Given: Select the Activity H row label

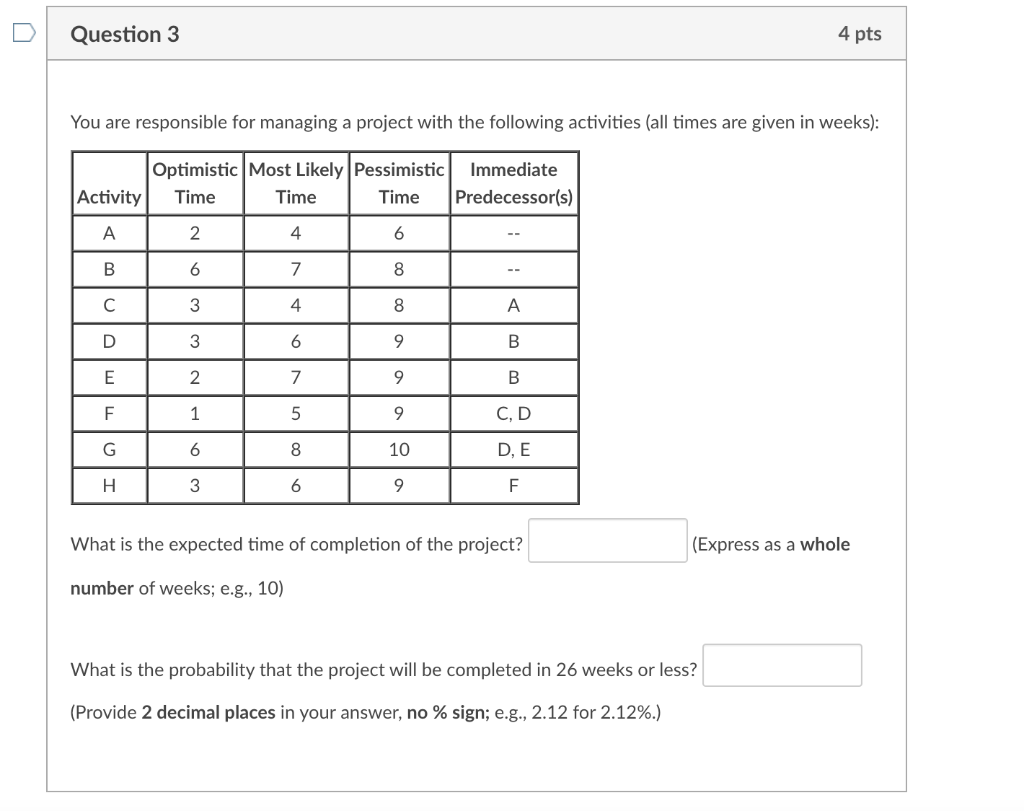Looking at the screenshot, I should tap(109, 485).
